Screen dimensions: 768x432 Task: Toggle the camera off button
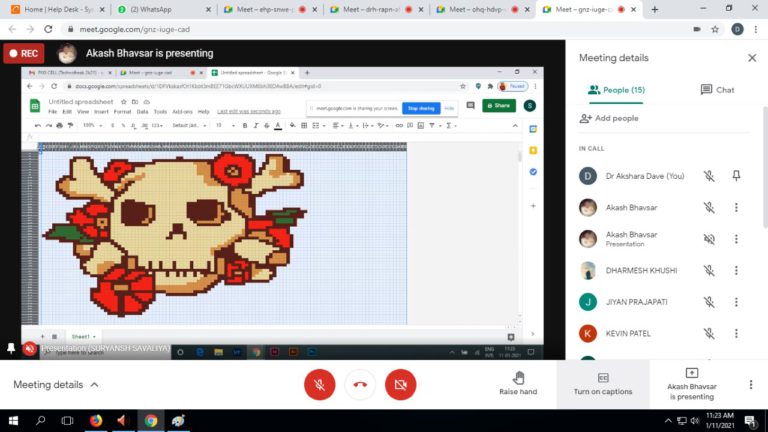point(401,384)
